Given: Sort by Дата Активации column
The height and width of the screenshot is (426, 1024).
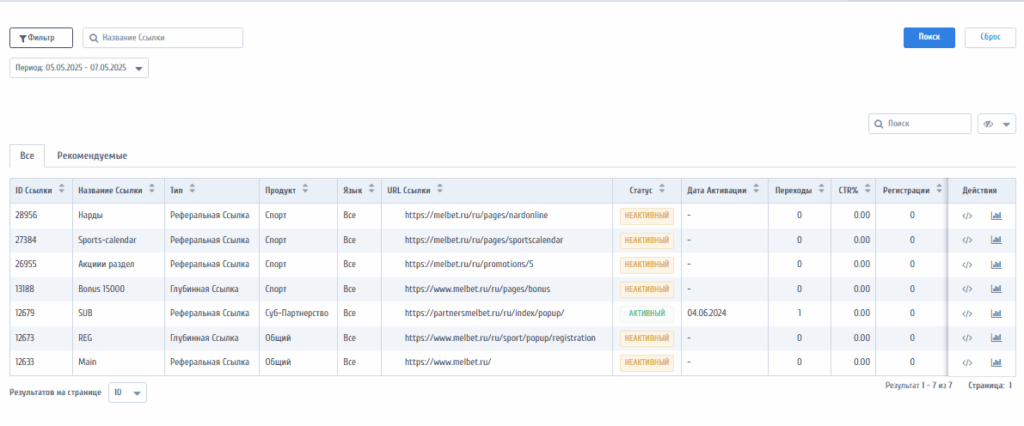Looking at the screenshot, I should (756, 190).
